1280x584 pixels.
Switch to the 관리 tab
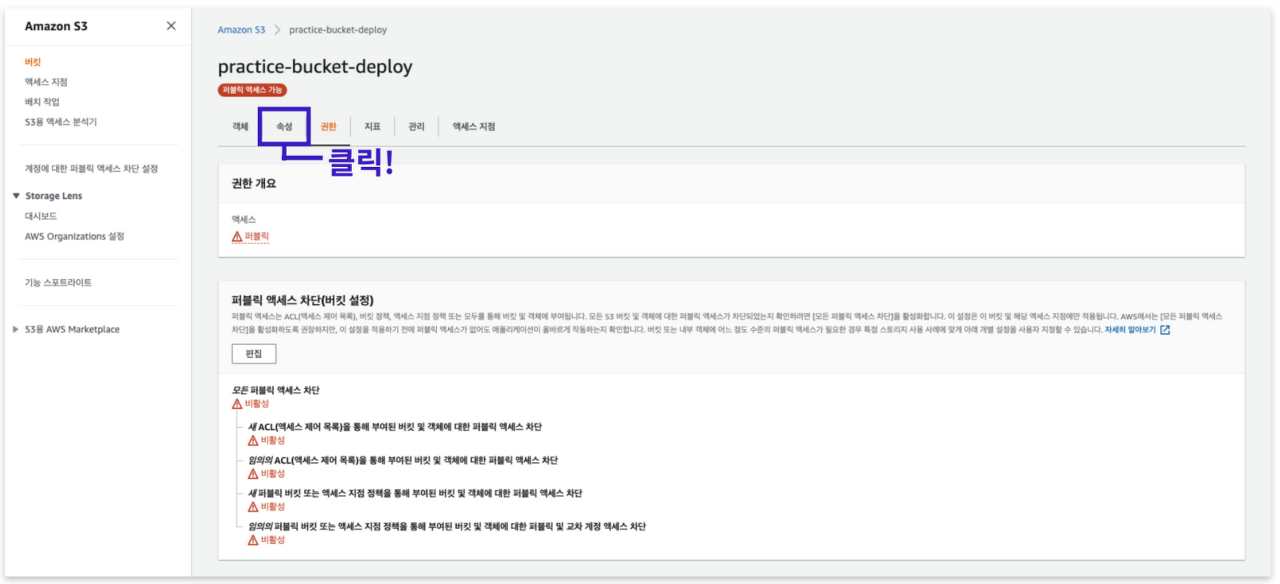click(416, 127)
